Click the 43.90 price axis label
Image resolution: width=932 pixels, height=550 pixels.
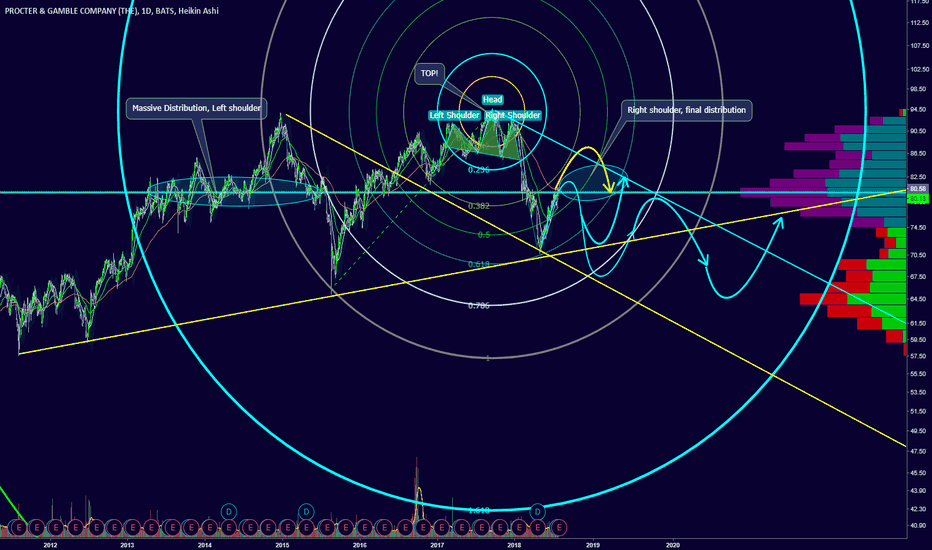(918, 491)
